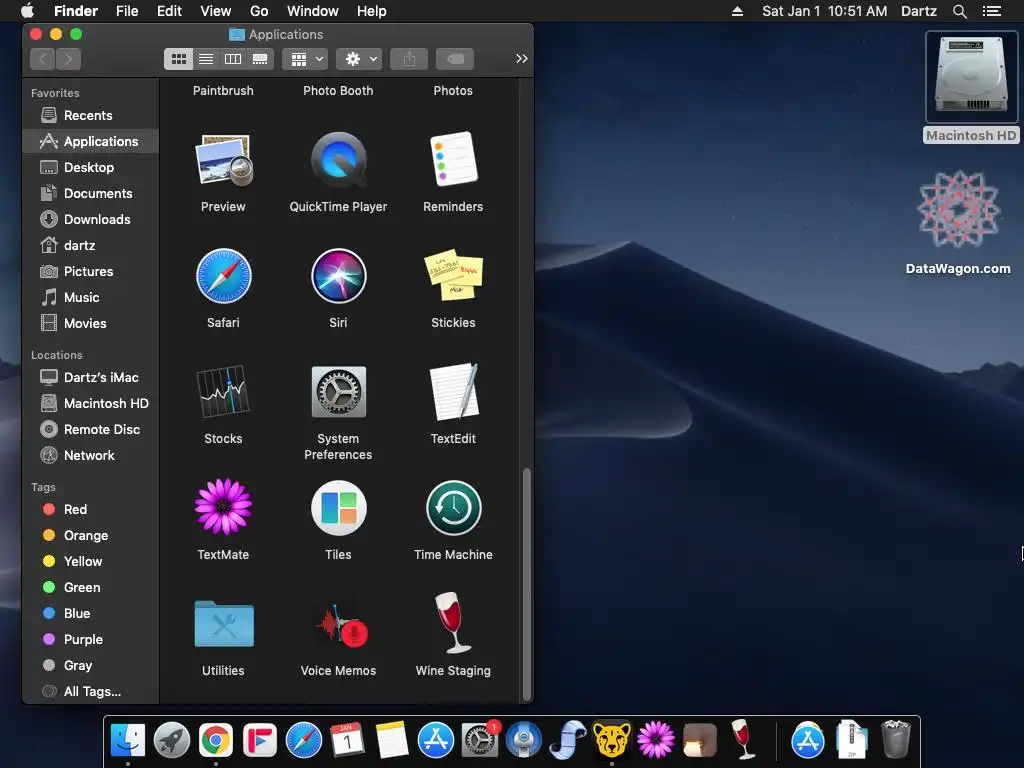Open Google Chrome in the Dock

(216, 741)
